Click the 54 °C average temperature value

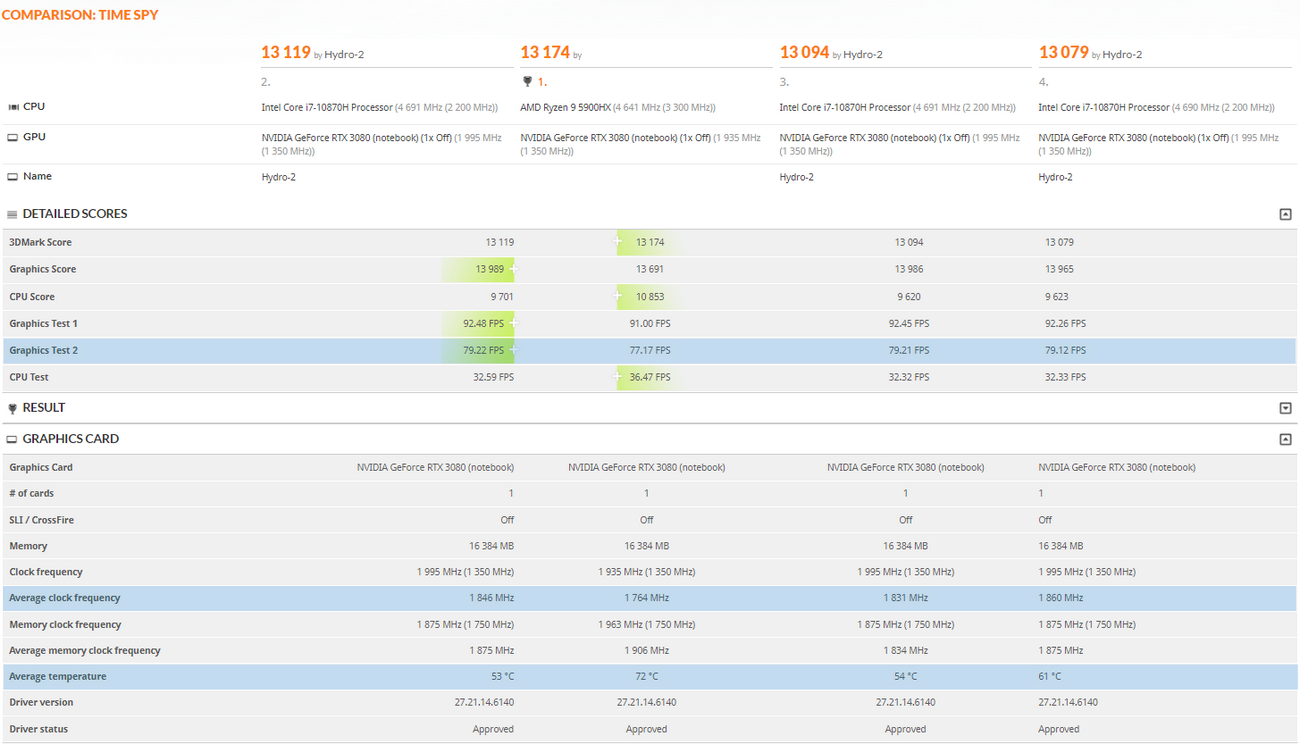[x=906, y=676]
